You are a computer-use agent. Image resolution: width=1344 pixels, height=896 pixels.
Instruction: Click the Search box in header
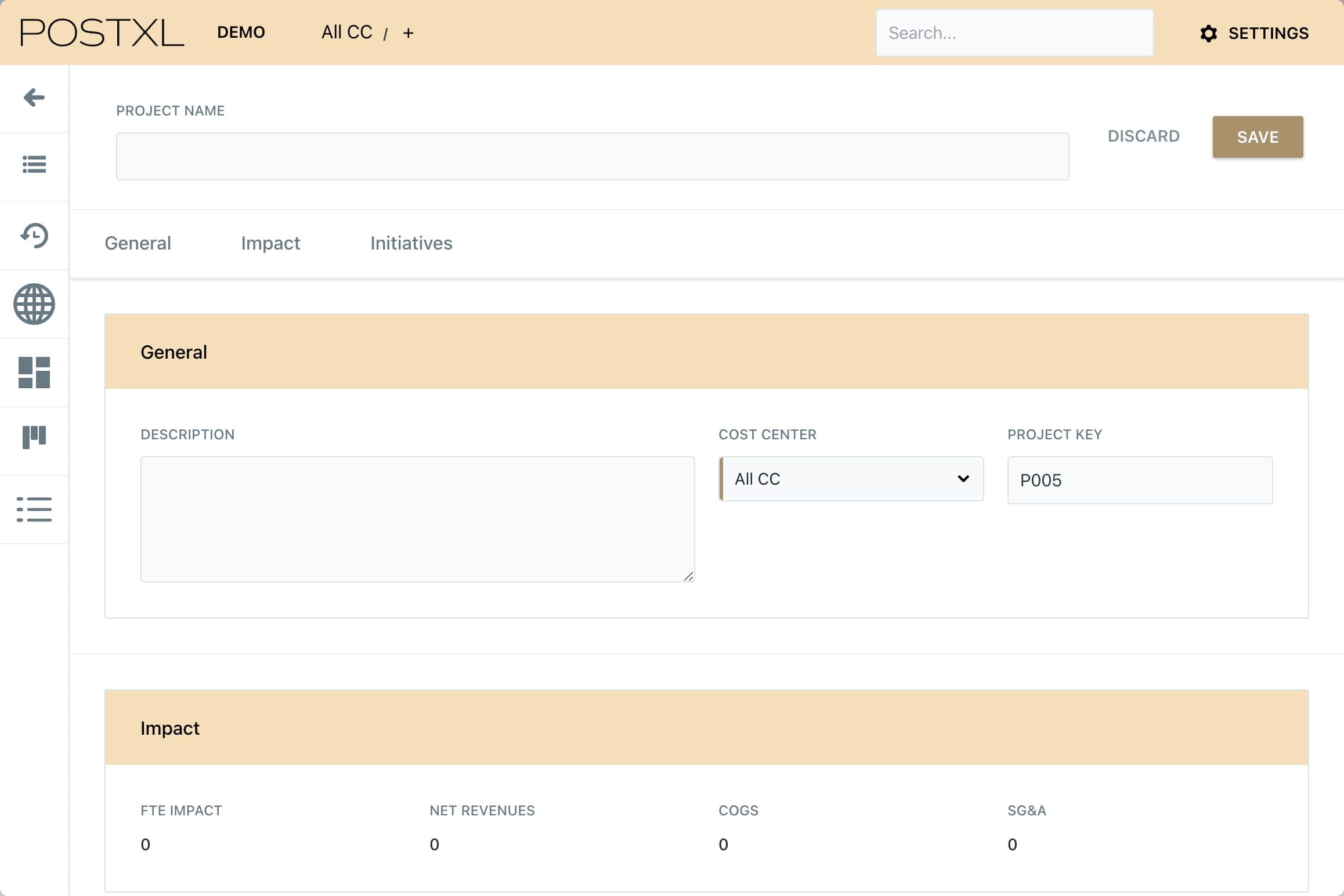tap(1014, 33)
